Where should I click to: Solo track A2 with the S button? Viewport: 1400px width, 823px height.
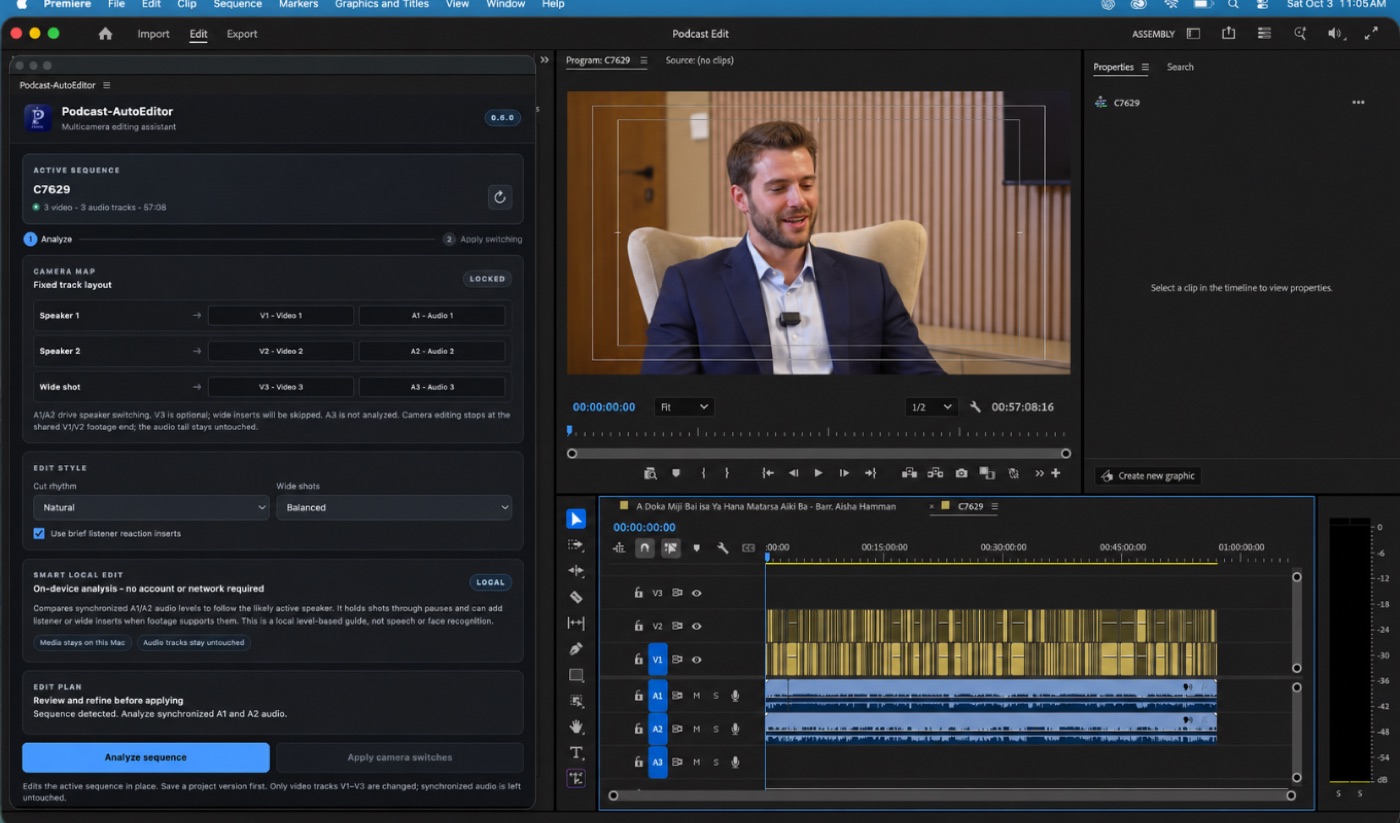click(716, 729)
